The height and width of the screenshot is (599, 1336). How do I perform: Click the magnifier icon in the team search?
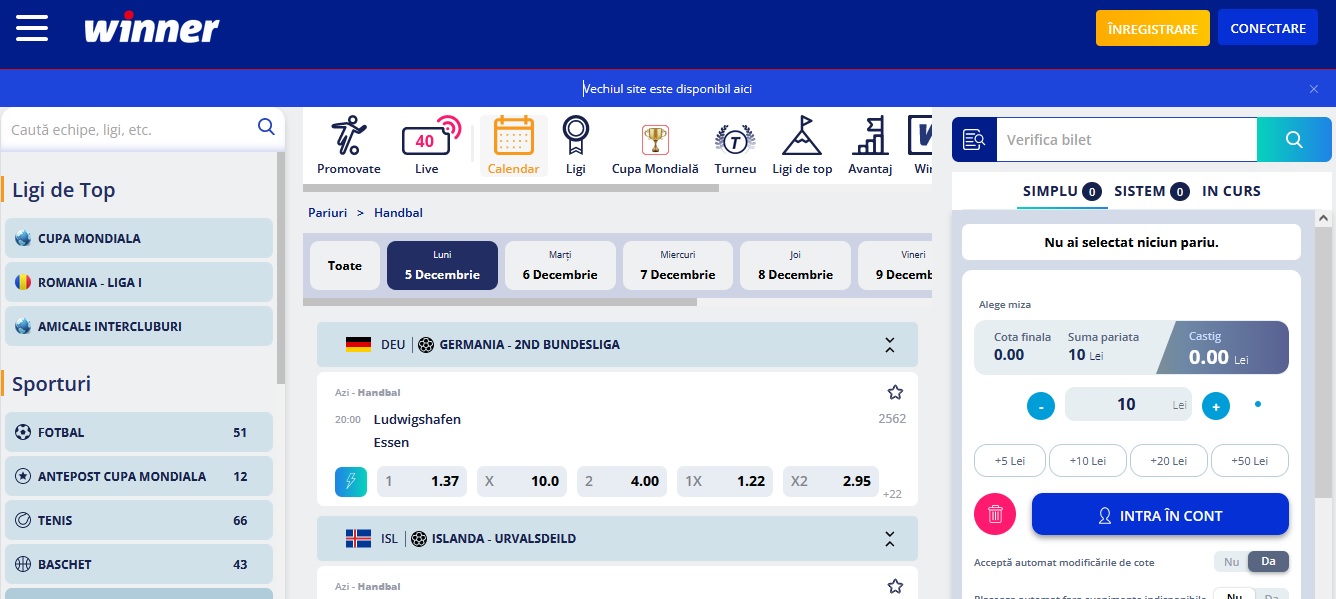[266, 127]
